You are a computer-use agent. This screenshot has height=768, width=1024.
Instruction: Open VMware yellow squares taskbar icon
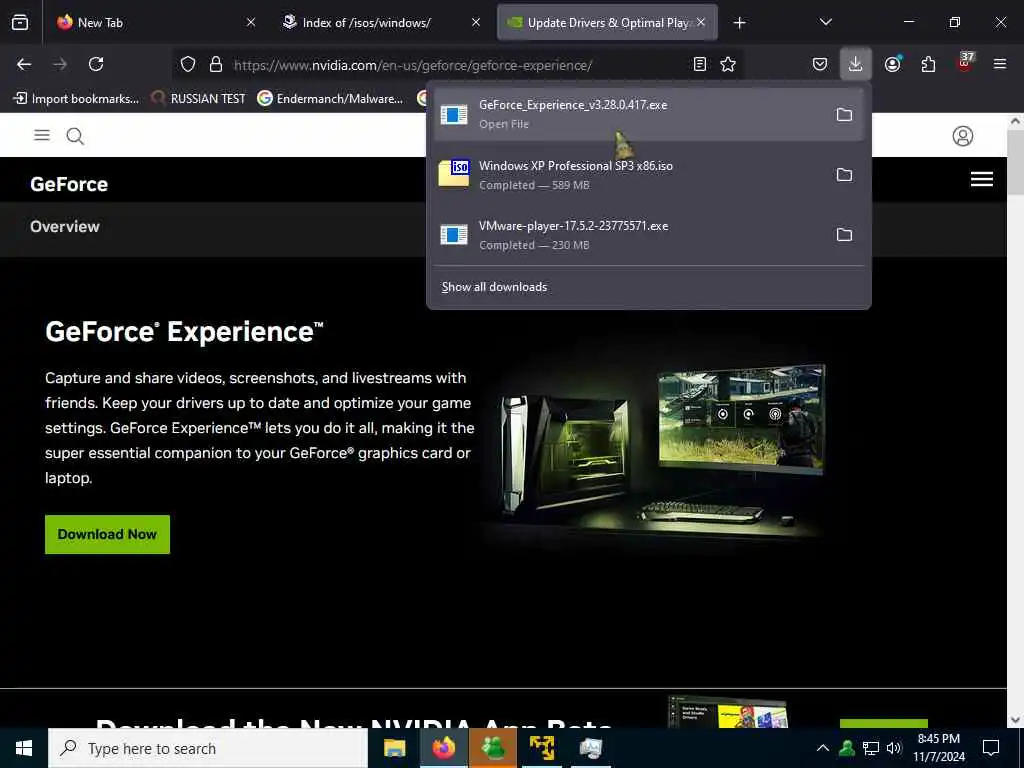[541, 748]
